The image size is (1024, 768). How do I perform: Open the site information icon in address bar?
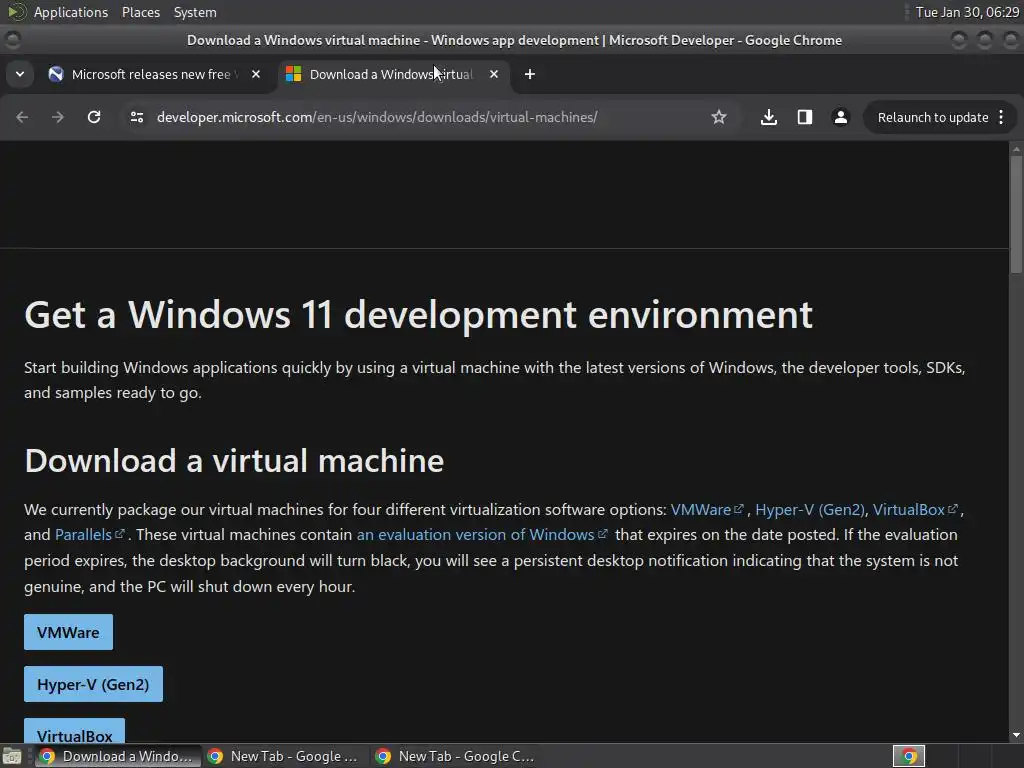(136, 117)
